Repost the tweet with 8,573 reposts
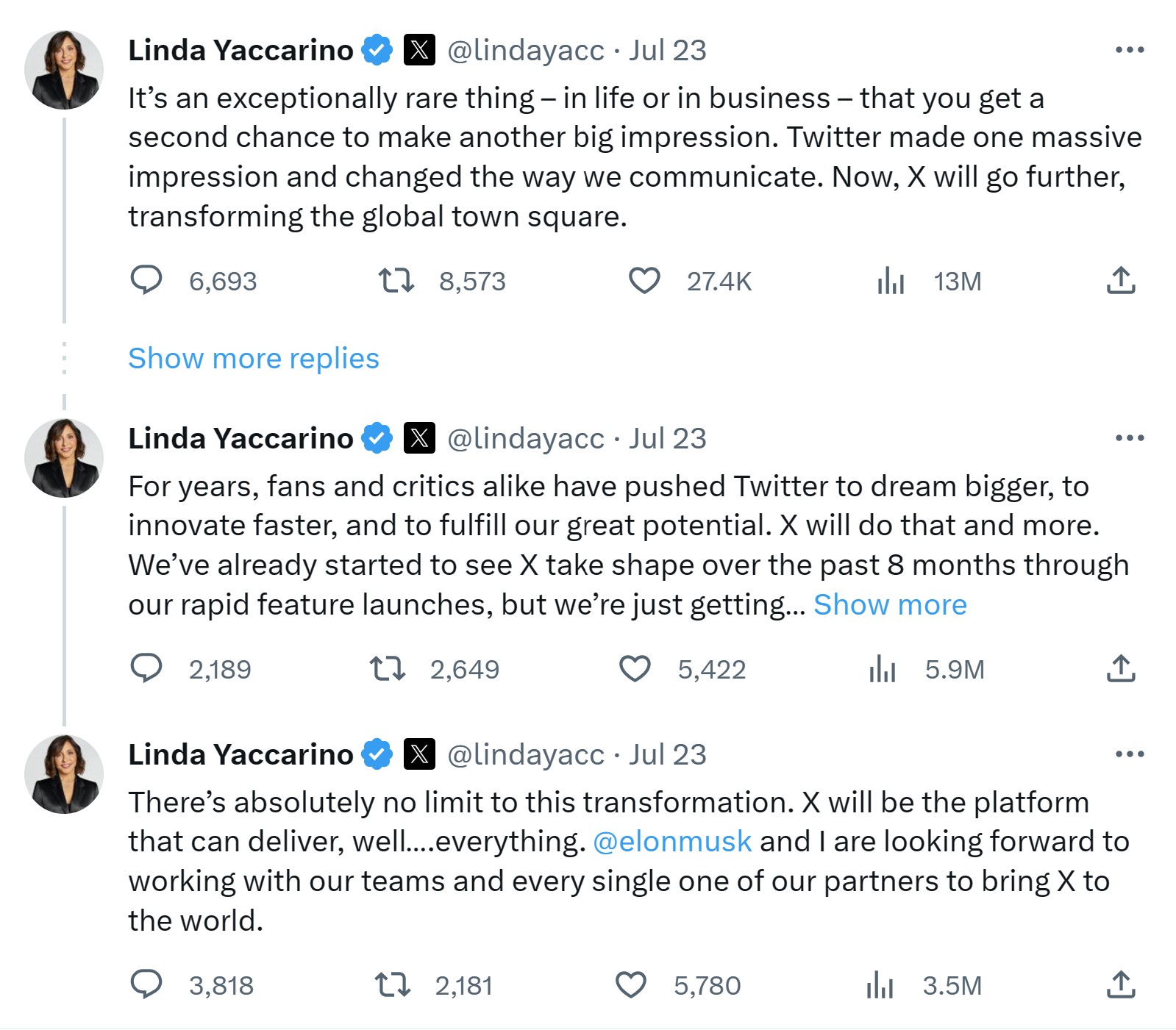 point(396,281)
